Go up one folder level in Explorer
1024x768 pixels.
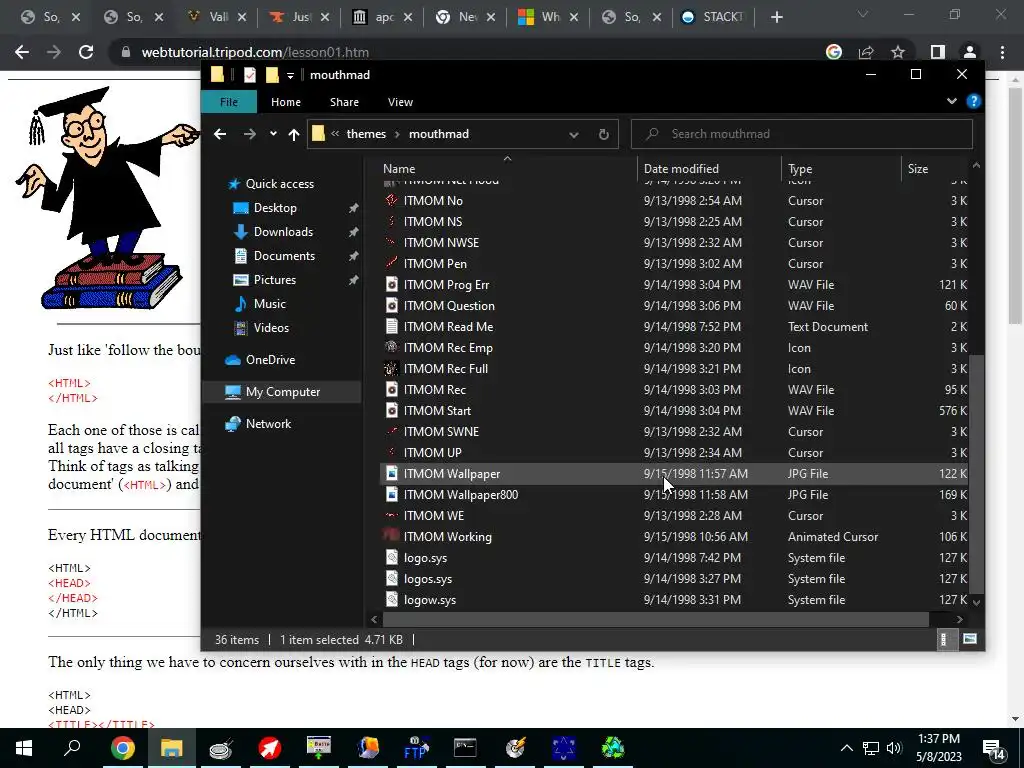[x=294, y=134]
